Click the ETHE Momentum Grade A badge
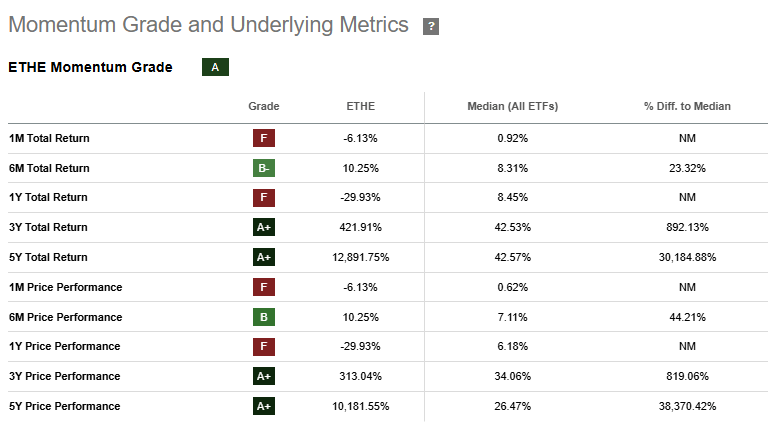The image size is (780, 434). [x=215, y=67]
